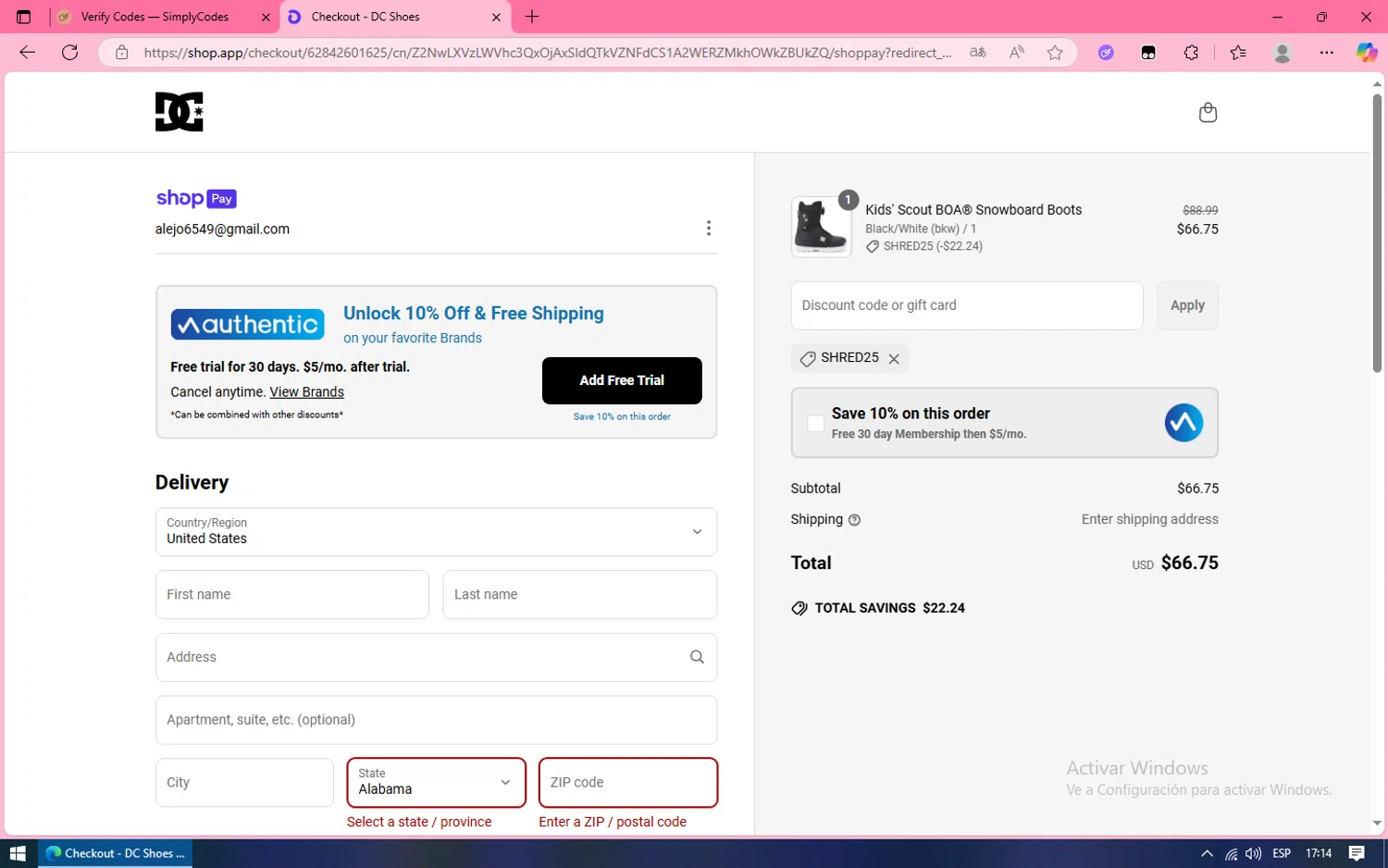Image resolution: width=1388 pixels, height=868 pixels.
Task: Click the Discount code or gift card field
Action: 967,305
